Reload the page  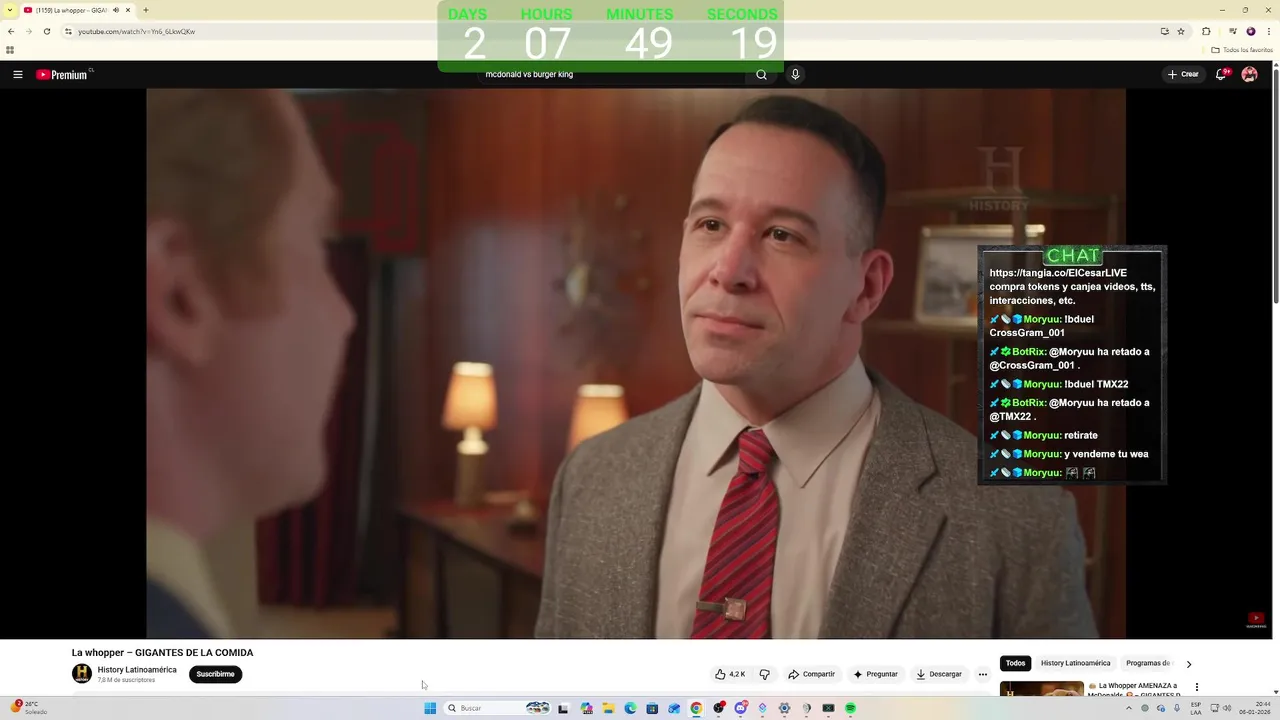pyautogui.click(x=46, y=31)
